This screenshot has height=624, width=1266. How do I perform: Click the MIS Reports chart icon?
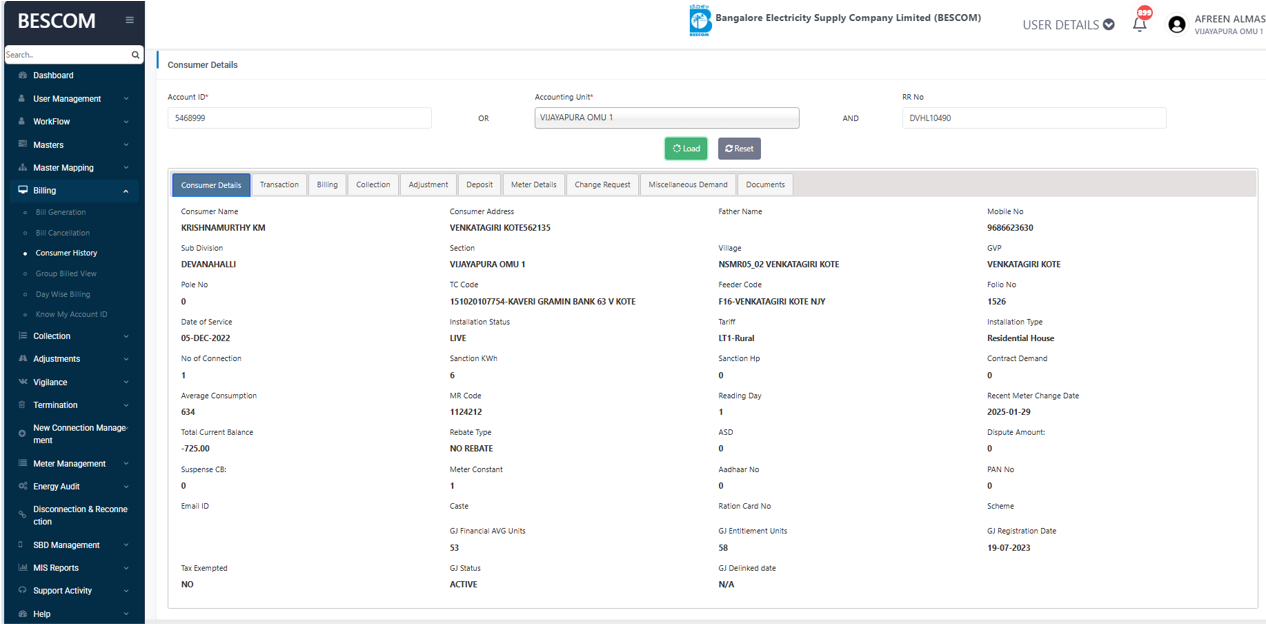(x=22, y=567)
